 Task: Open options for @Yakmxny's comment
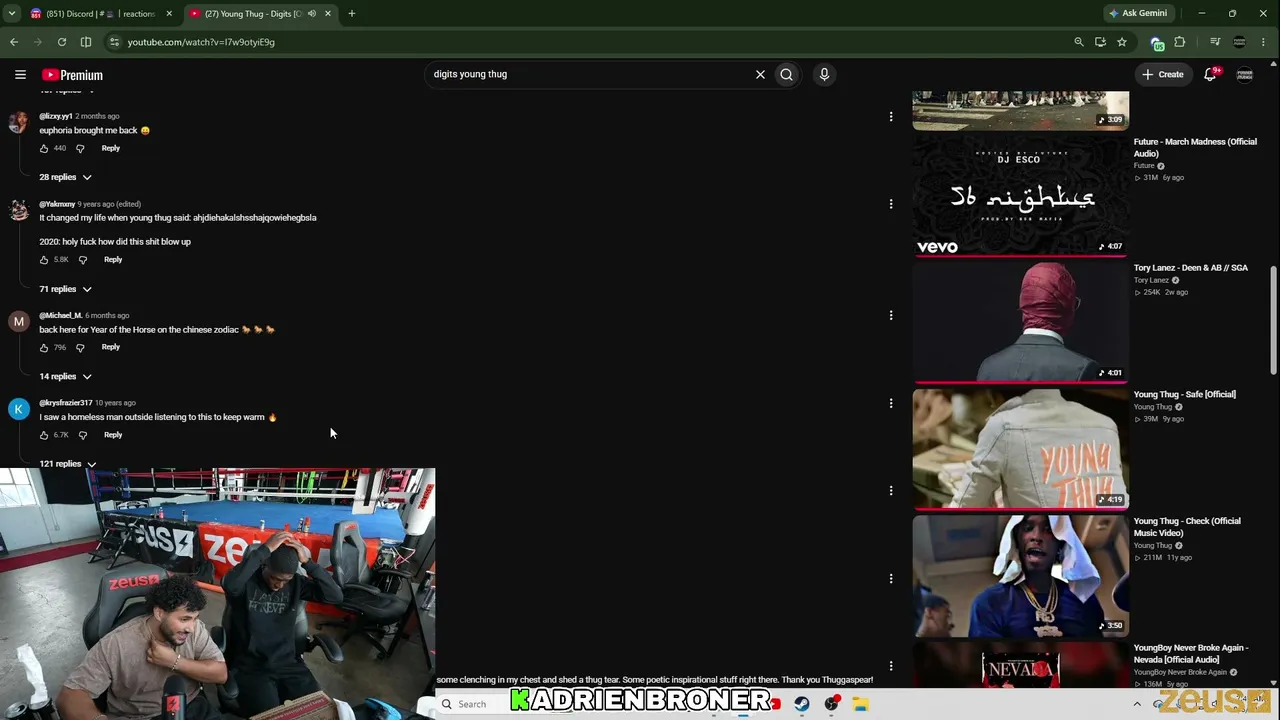click(x=891, y=204)
